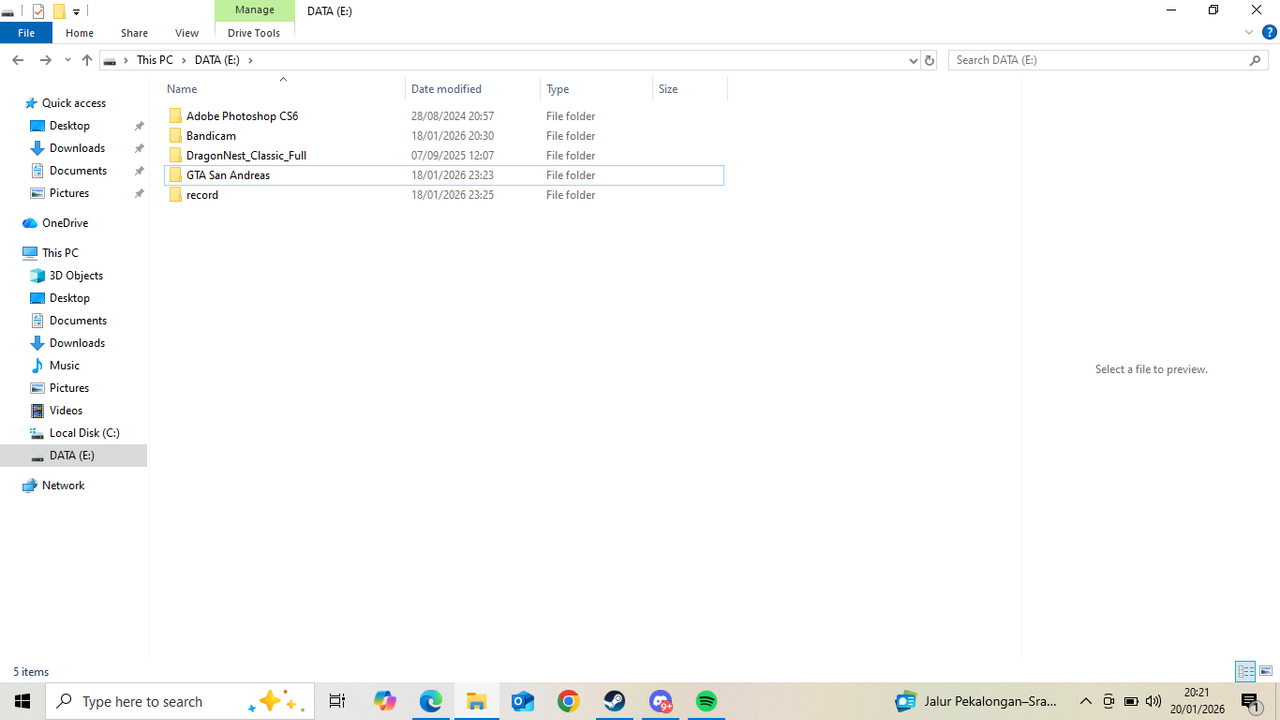Launch Copilot from the taskbar
Viewport: 1280px width, 720px height.
coord(385,701)
